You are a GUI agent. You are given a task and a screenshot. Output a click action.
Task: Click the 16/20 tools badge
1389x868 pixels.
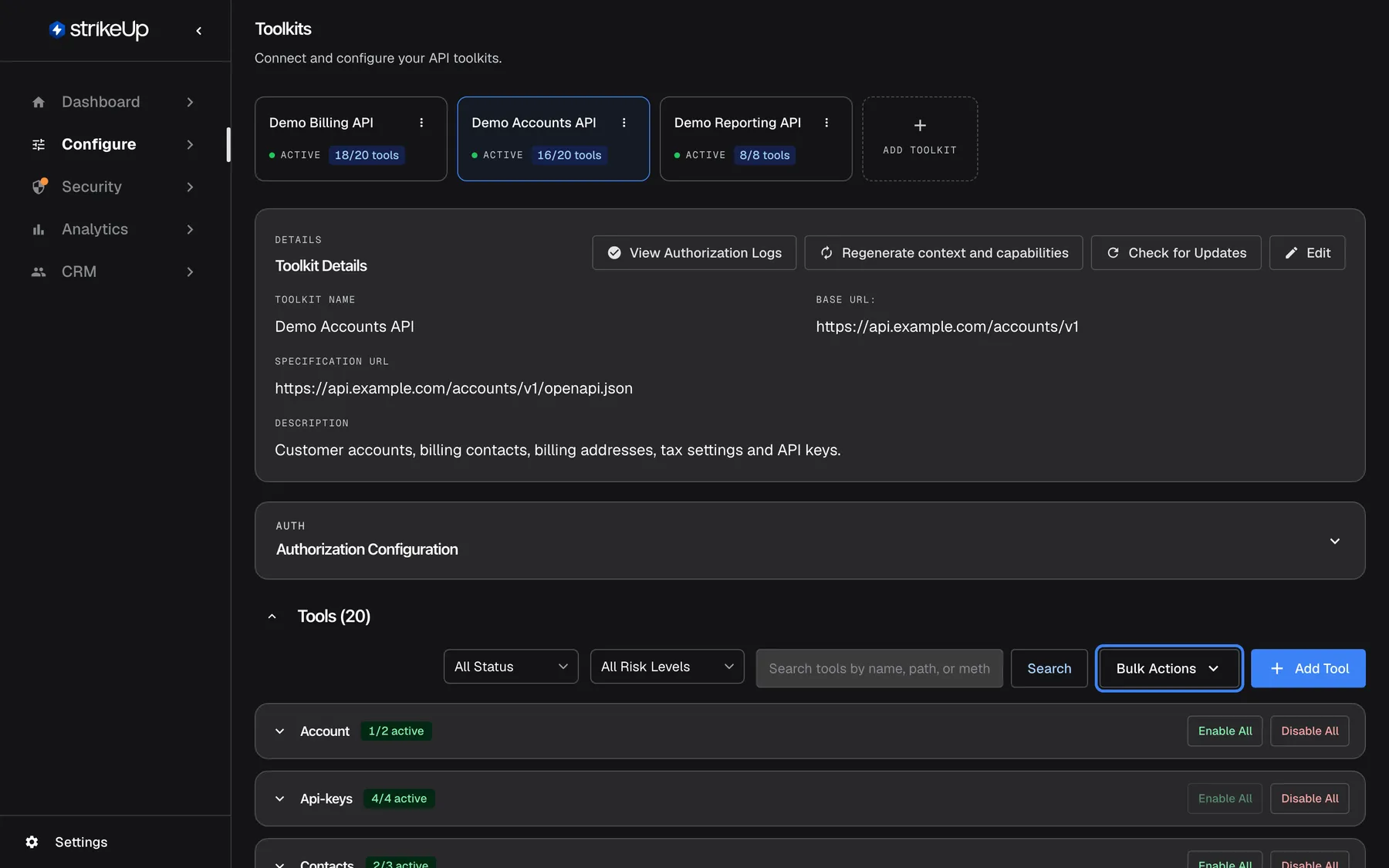[569, 155]
